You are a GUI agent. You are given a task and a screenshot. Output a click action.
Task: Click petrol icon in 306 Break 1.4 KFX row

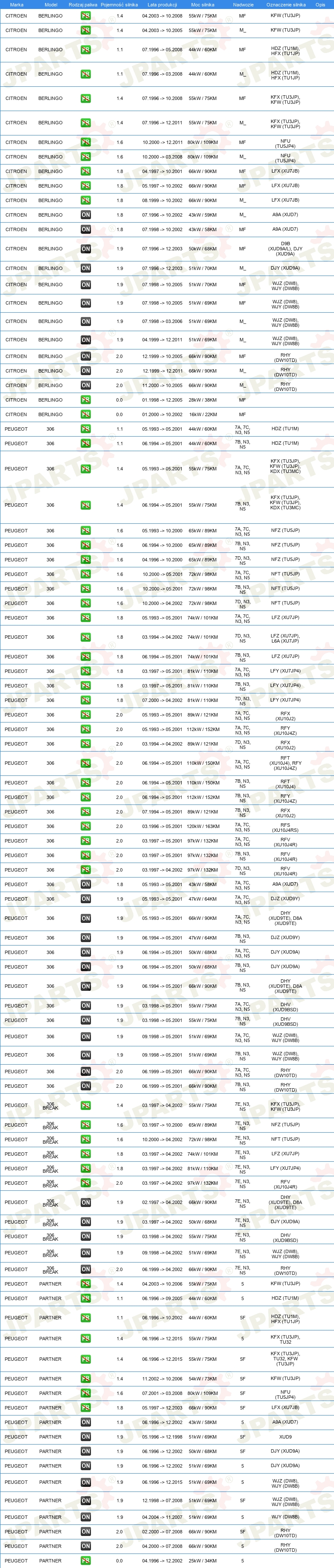pos(86,1105)
